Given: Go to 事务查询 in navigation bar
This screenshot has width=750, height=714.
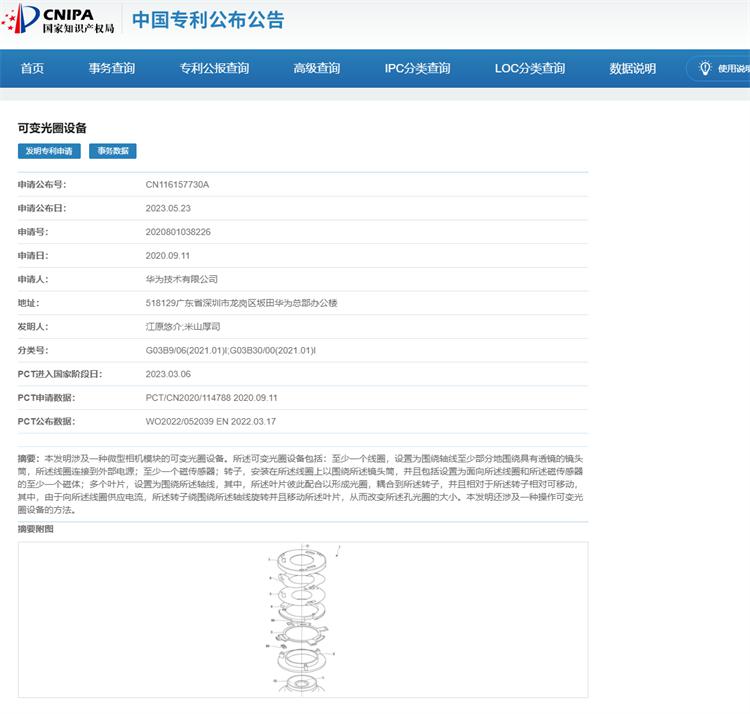Looking at the screenshot, I should (x=111, y=68).
